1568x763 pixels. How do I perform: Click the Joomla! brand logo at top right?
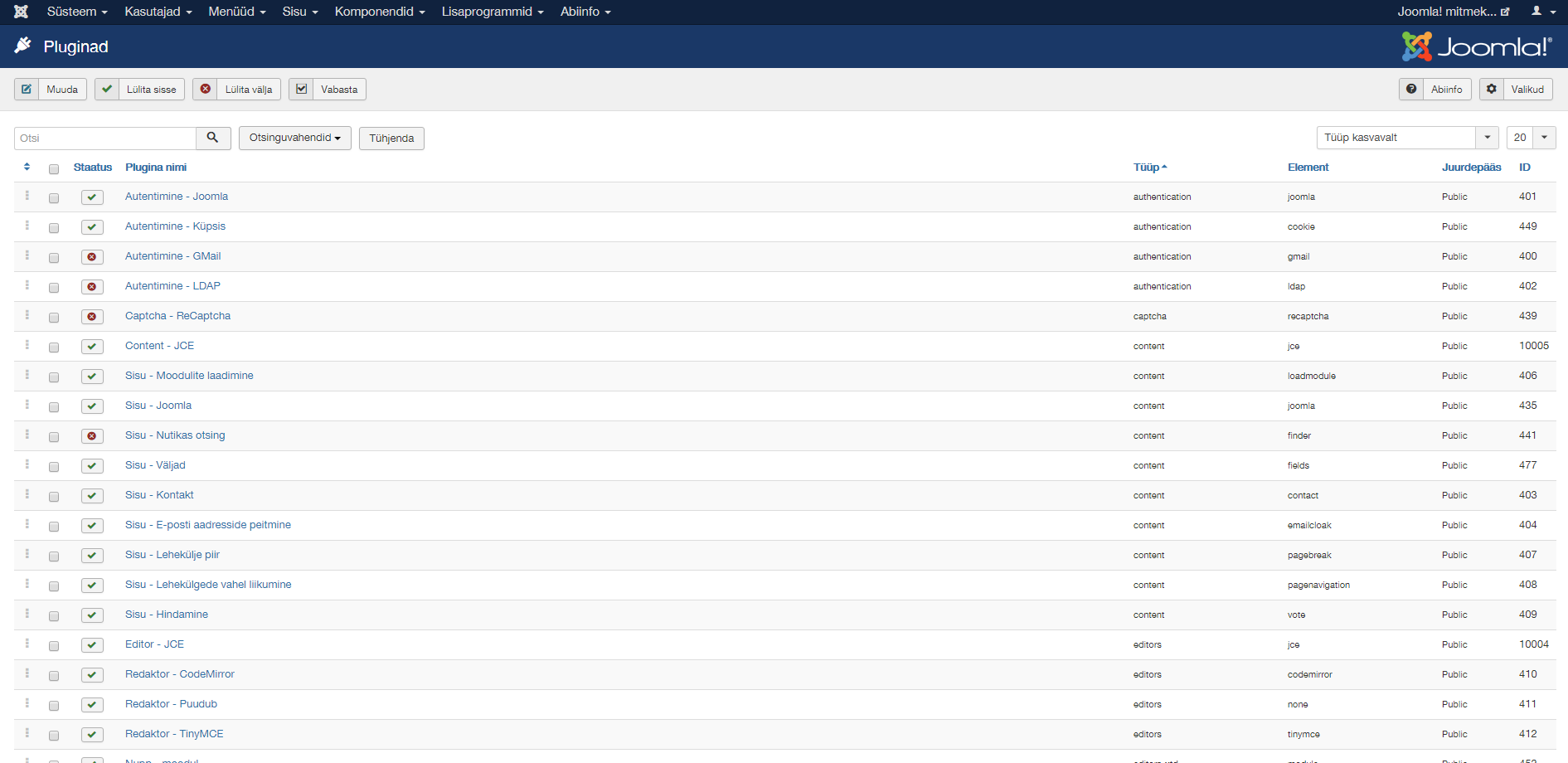pyautogui.click(x=1477, y=46)
